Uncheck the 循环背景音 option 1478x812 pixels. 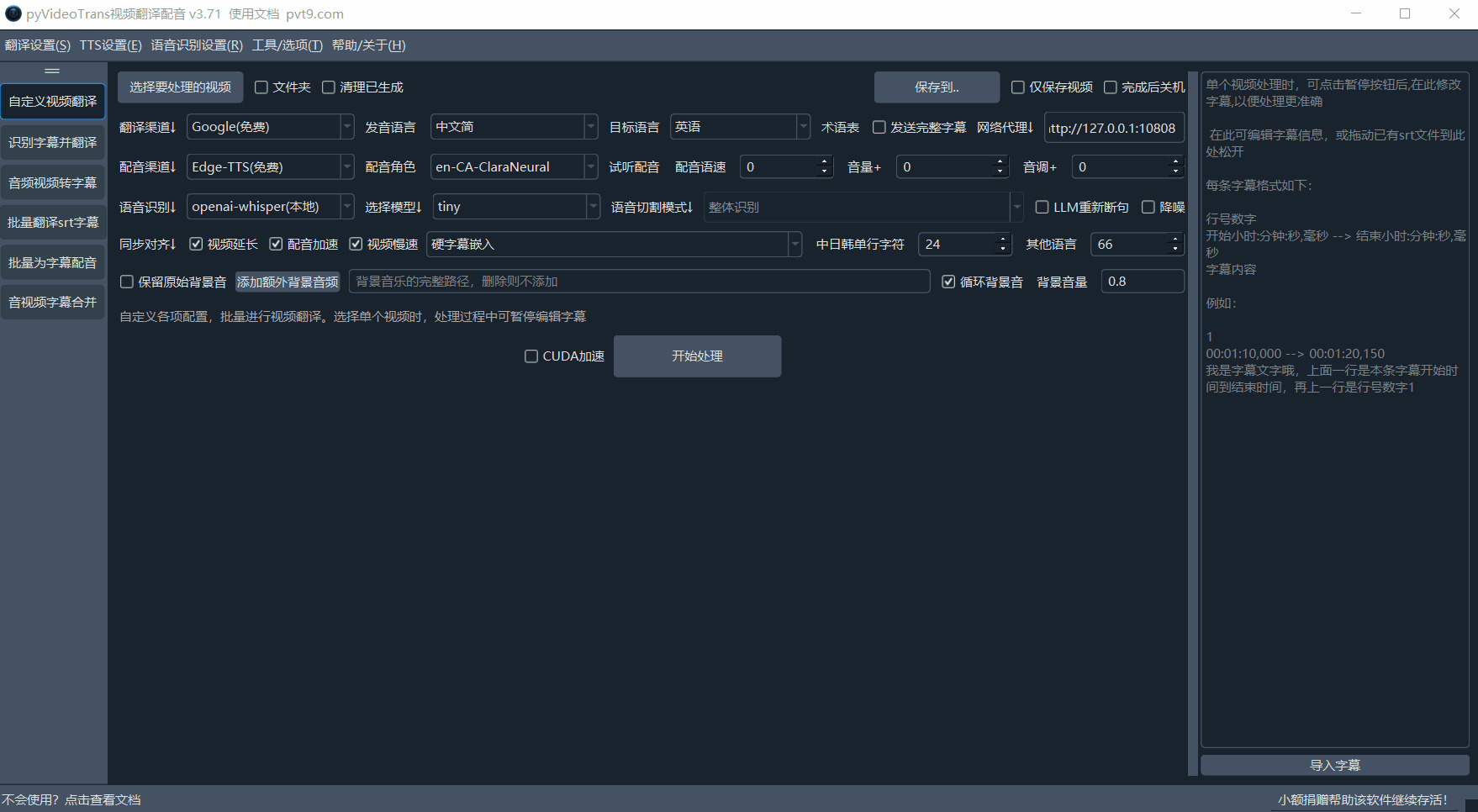[948, 282]
